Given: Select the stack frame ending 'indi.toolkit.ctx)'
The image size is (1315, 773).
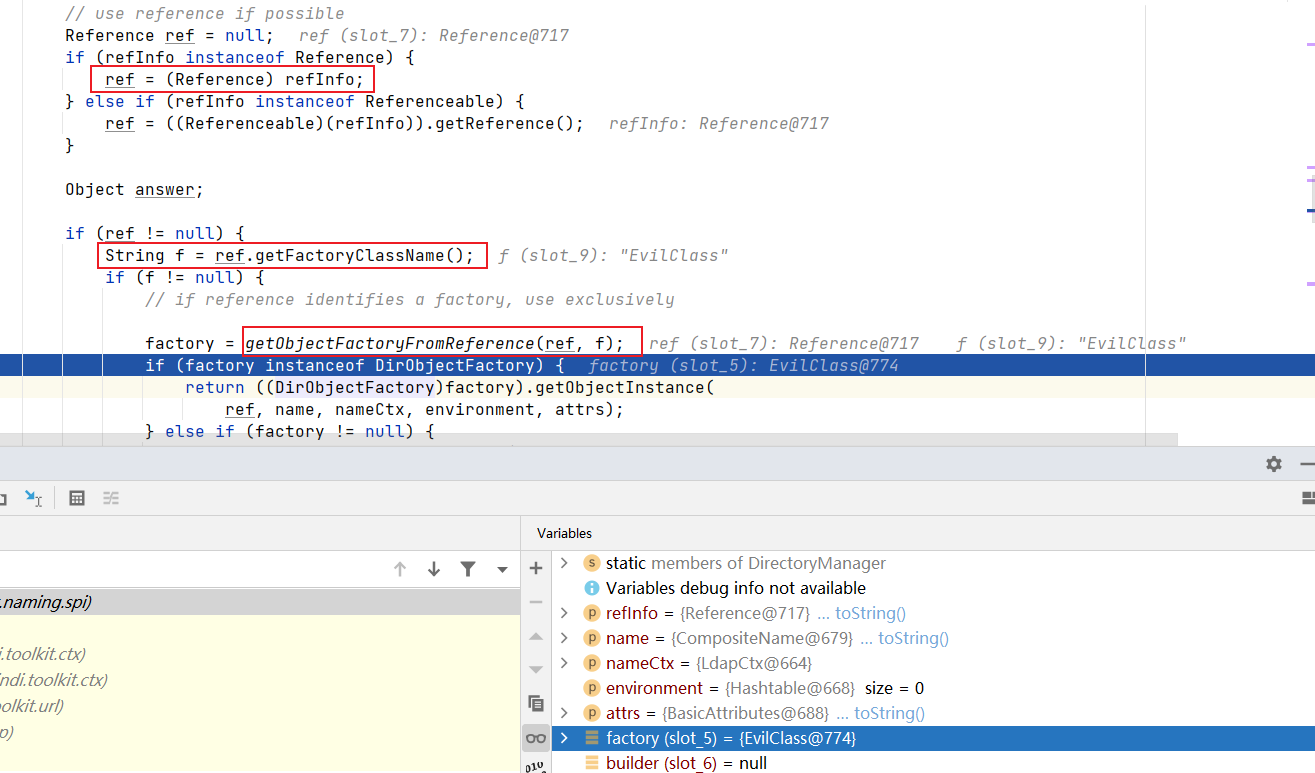Looking at the screenshot, I should point(260,680).
